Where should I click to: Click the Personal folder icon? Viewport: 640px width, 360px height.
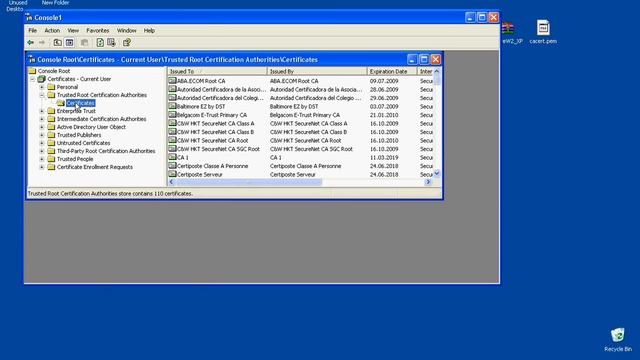[x=51, y=87]
